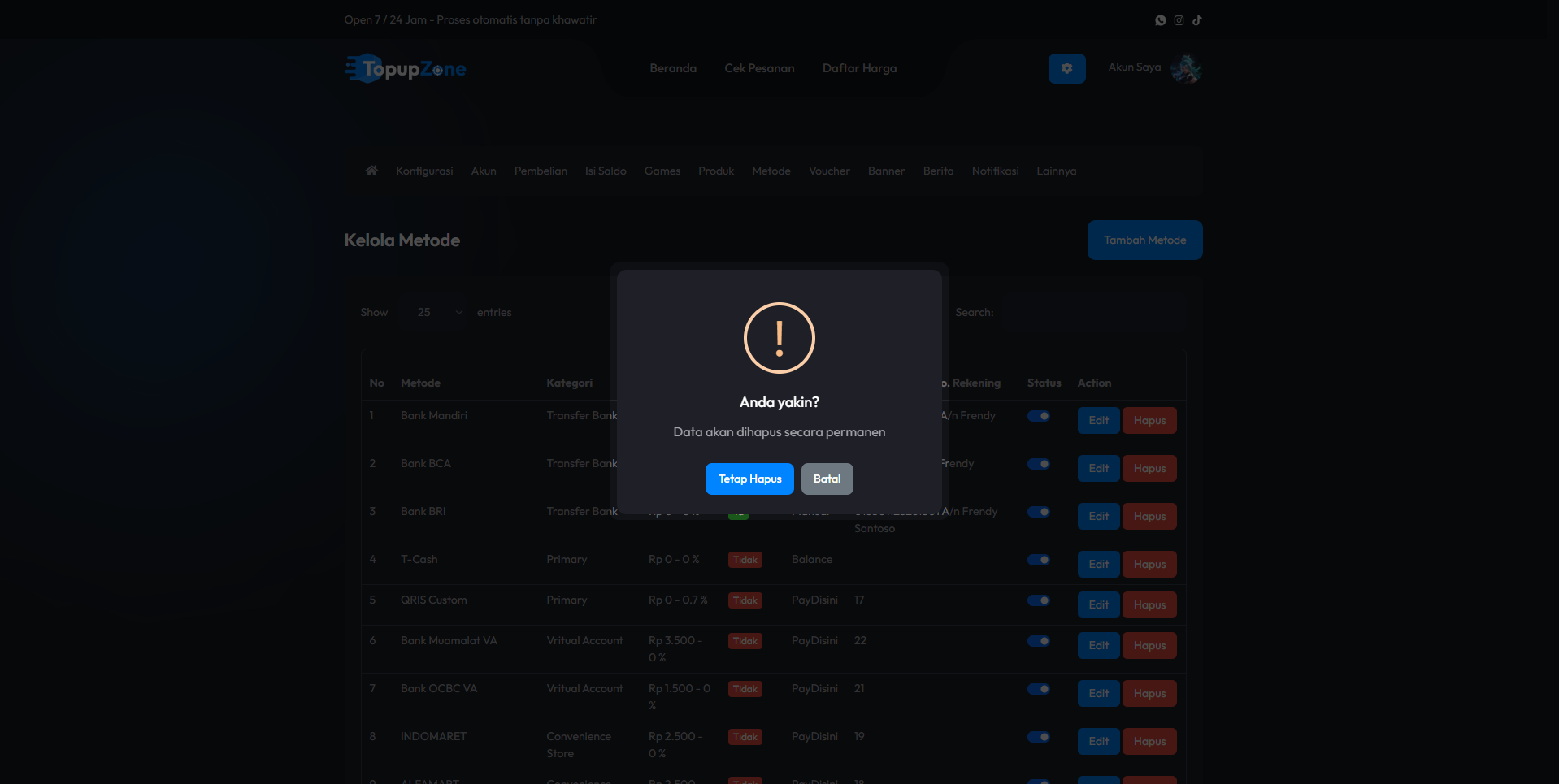Open Beranda in the top navigation
Image resolution: width=1559 pixels, height=784 pixels.
pos(673,68)
